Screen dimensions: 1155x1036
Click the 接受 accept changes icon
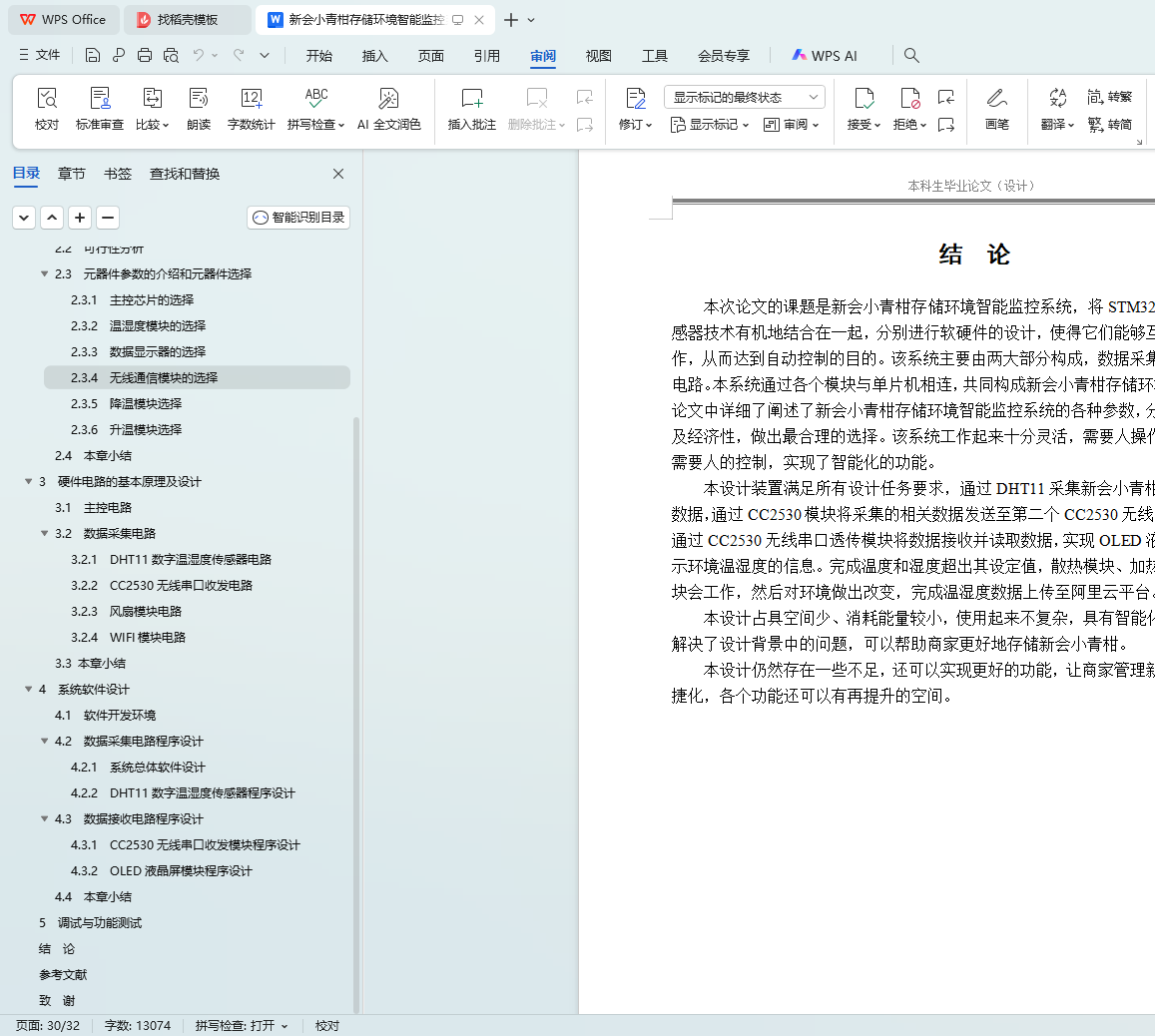coord(864,98)
